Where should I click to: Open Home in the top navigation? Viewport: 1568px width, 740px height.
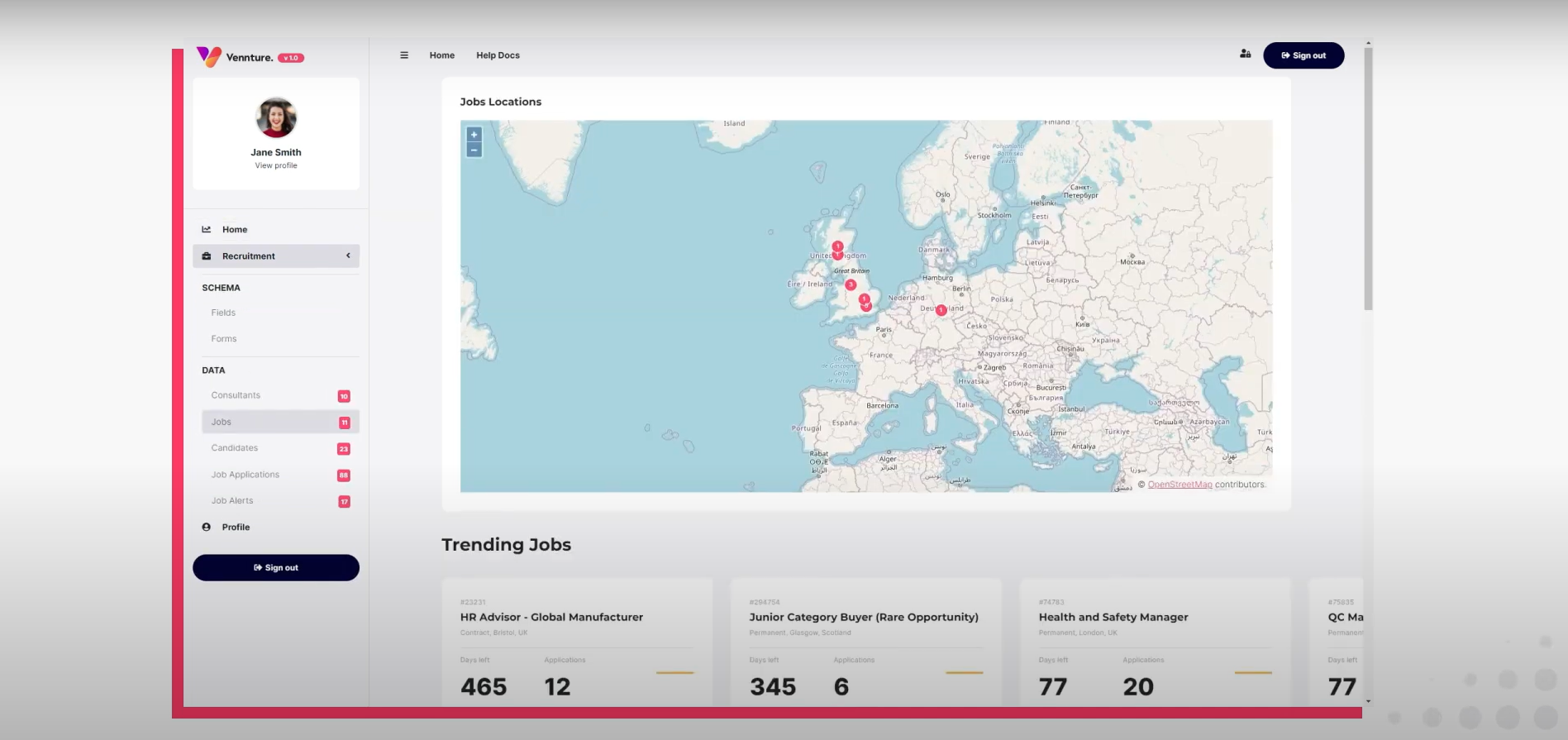[x=442, y=55]
